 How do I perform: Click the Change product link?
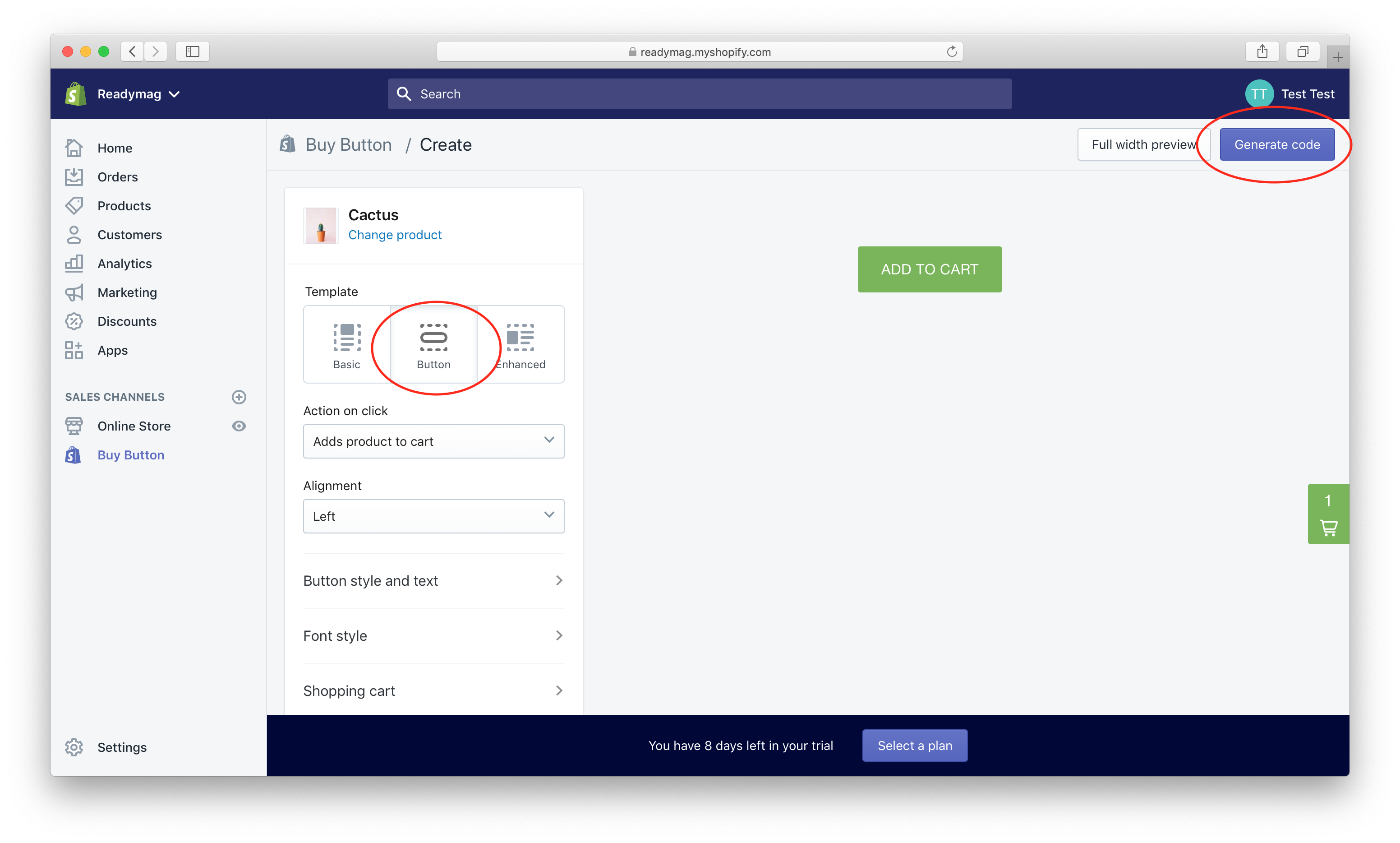pos(395,235)
